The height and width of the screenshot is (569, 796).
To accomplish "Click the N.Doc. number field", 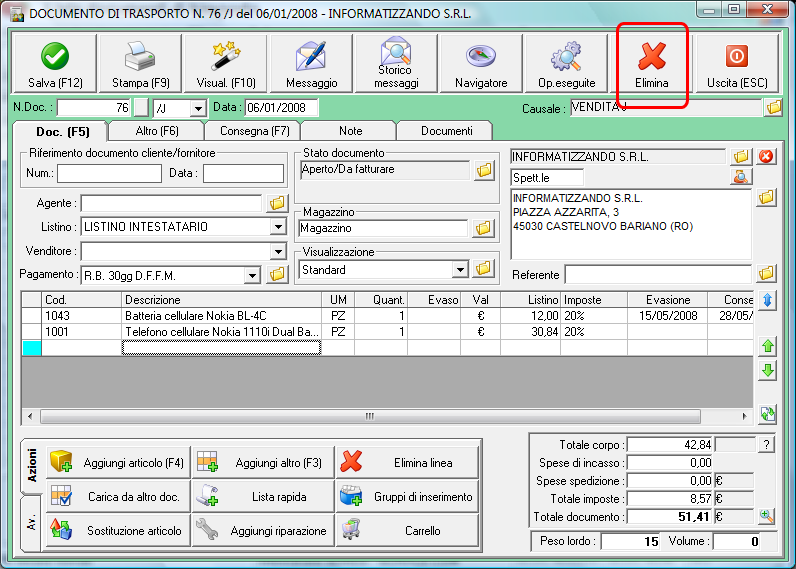I will point(94,108).
